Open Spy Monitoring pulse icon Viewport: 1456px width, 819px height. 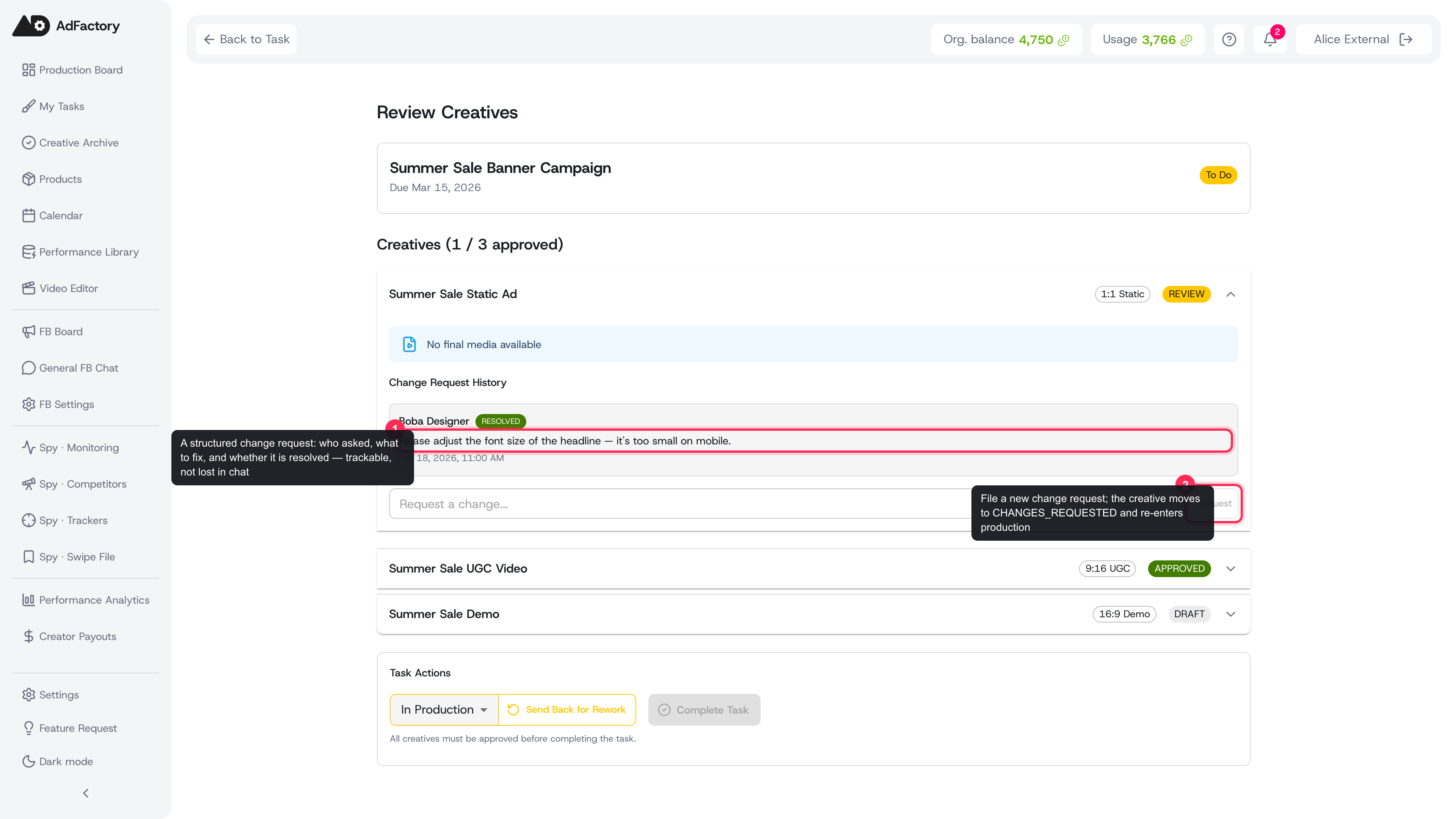point(28,448)
